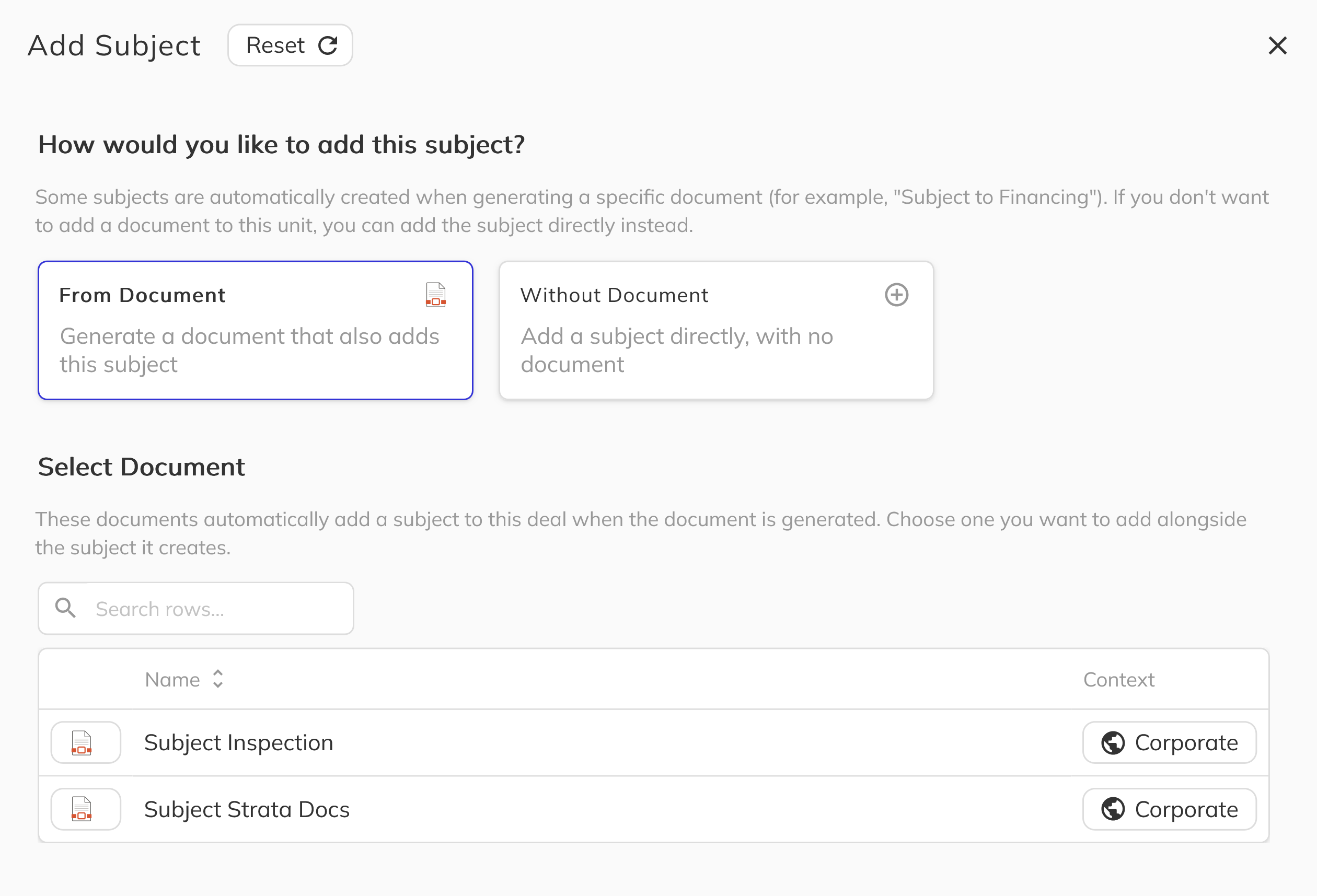Select the Subject Strata Docs row

point(654,809)
